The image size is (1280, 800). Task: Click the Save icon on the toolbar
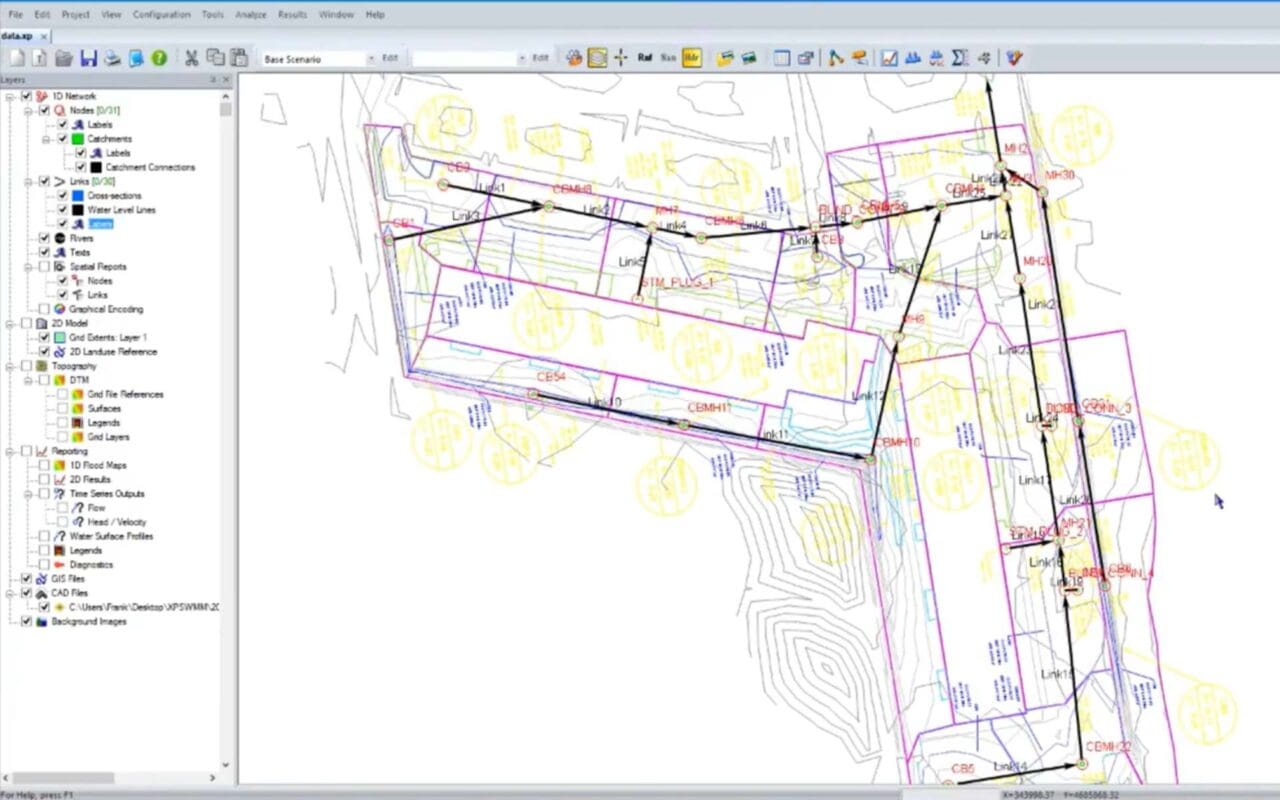coord(89,57)
